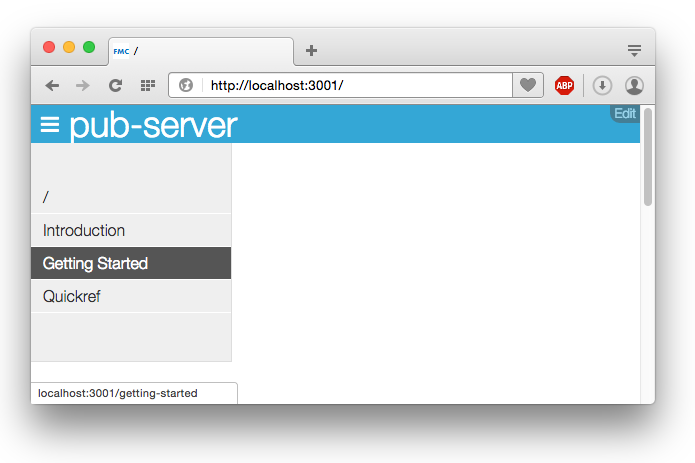
Task: Open the tab menu dropdown icon
Action: (634, 50)
